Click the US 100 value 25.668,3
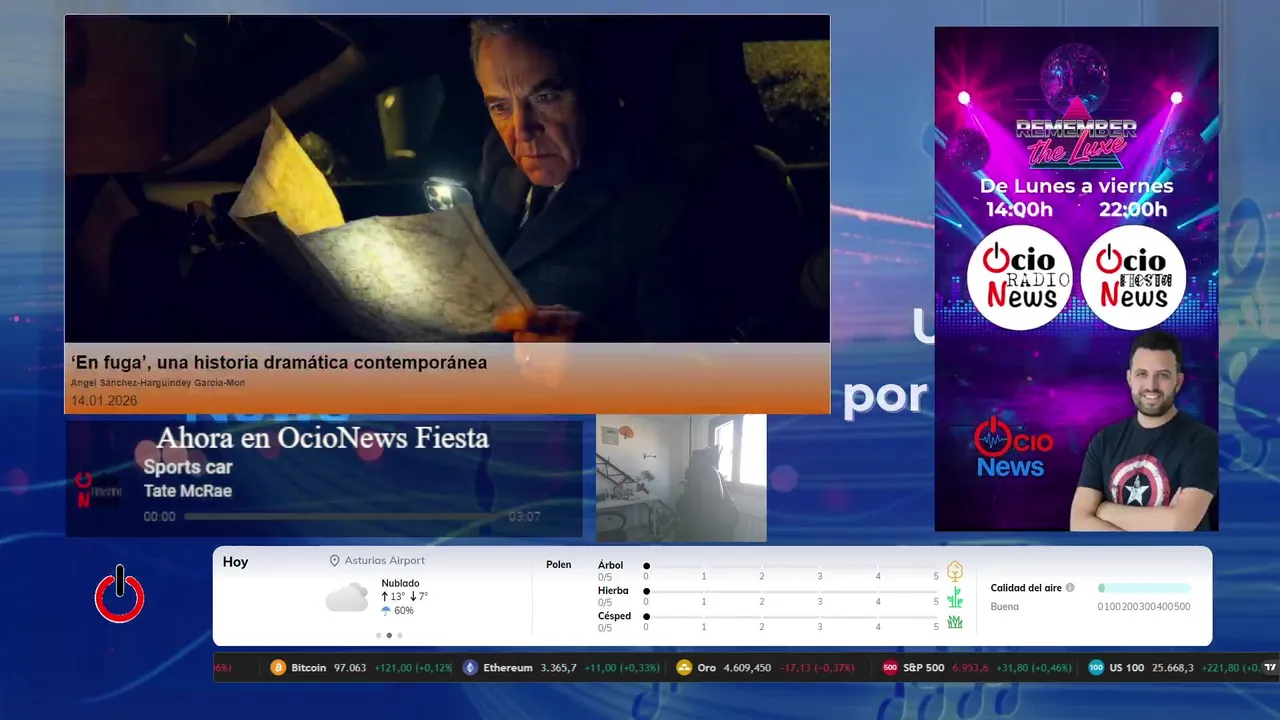Image resolution: width=1280 pixels, height=720 pixels. coord(1173,668)
